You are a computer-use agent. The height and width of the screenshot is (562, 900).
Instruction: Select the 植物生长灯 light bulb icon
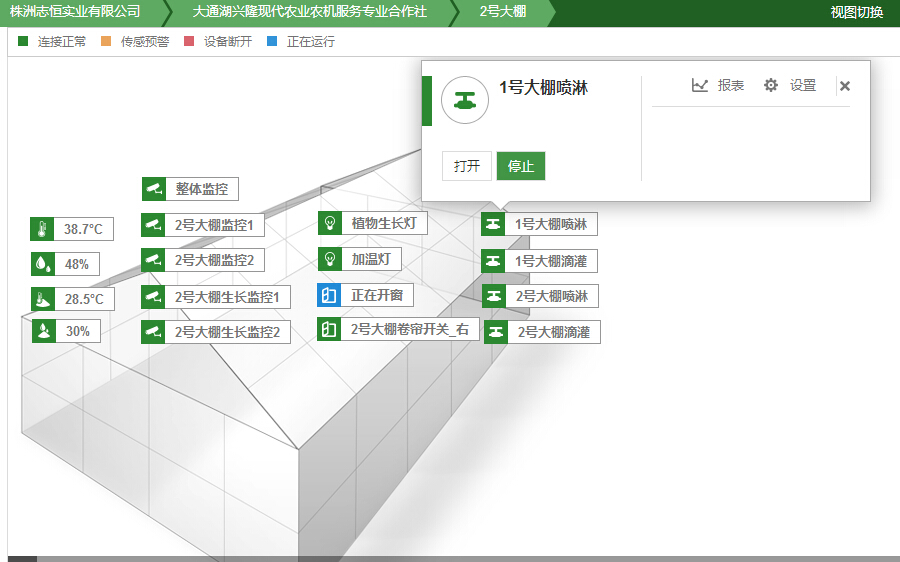pyautogui.click(x=330, y=223)
